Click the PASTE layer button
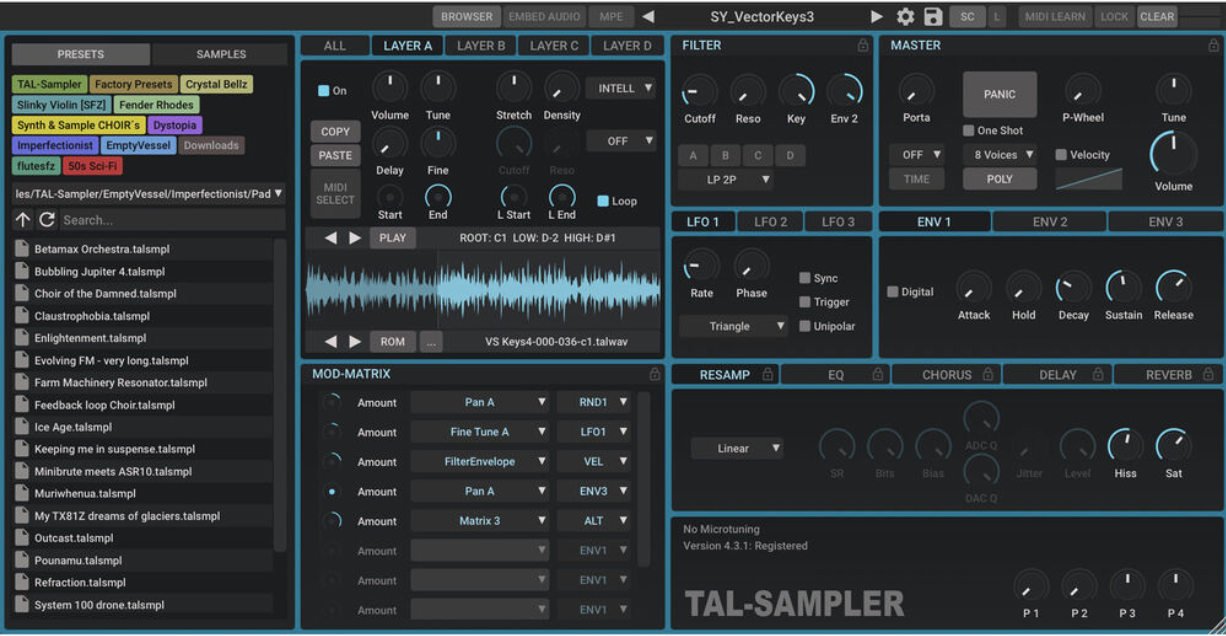Screen dimensions: 1226x636 [x=335, y=155]
